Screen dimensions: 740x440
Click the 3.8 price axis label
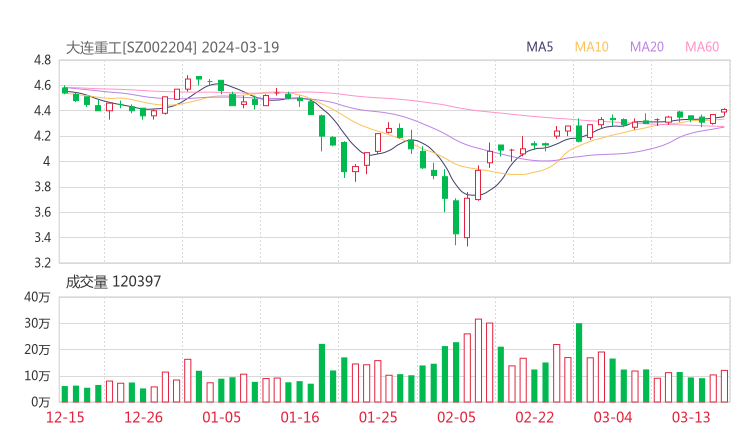(x=42, y=187)
